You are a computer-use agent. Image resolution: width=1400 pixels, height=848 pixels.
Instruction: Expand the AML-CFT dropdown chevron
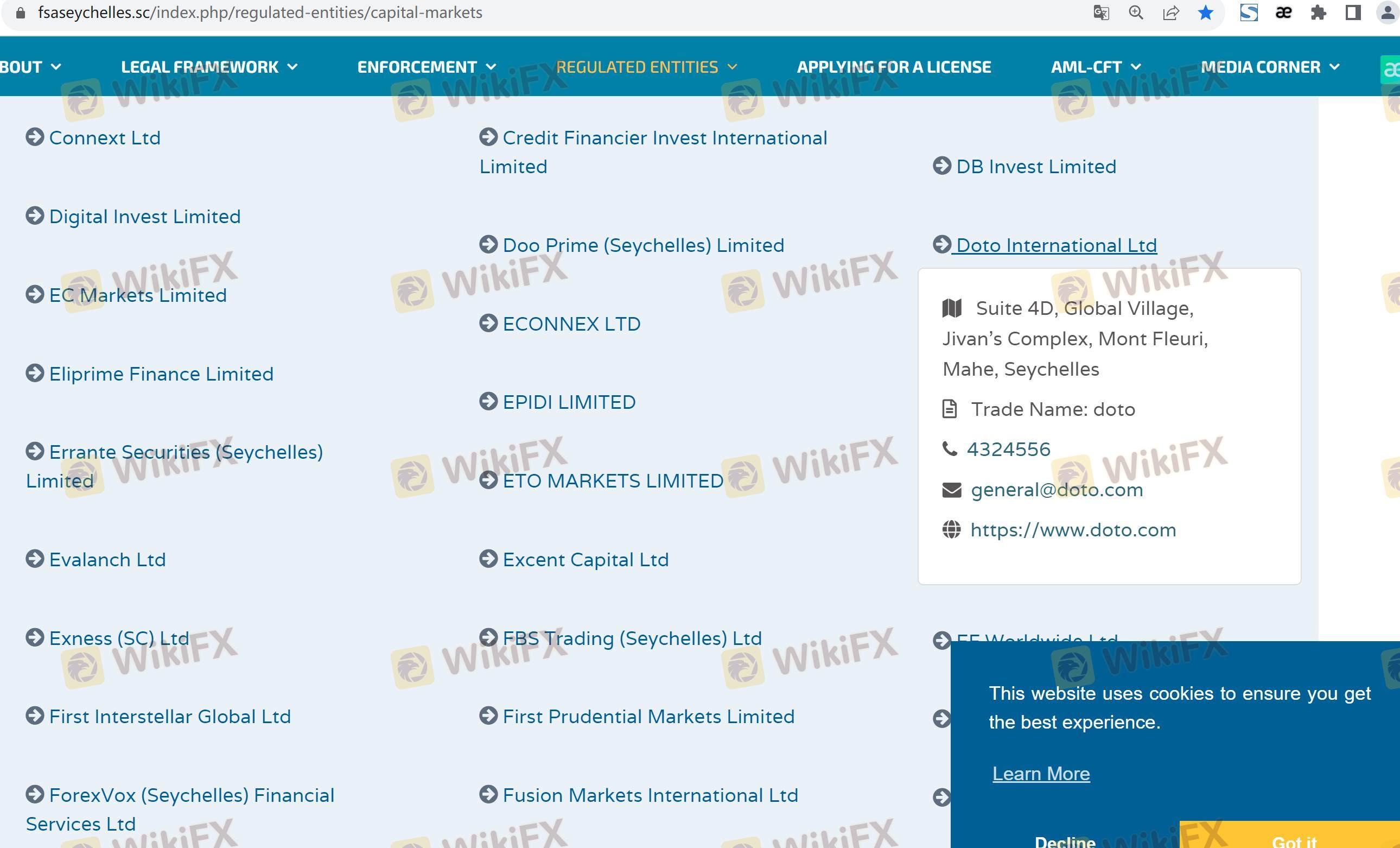pos(1136,66)
